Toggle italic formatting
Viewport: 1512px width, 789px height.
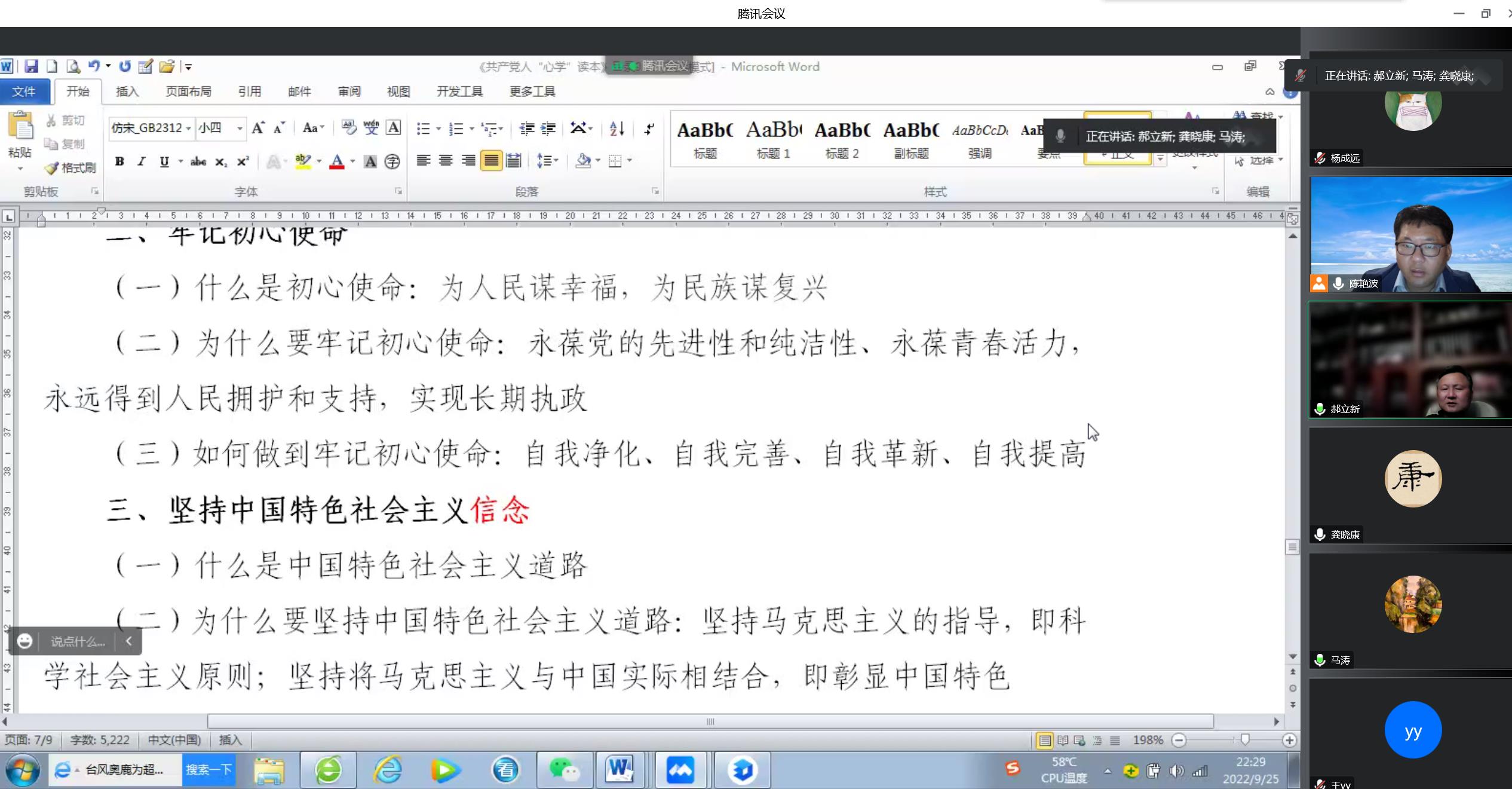pos(142,161)
